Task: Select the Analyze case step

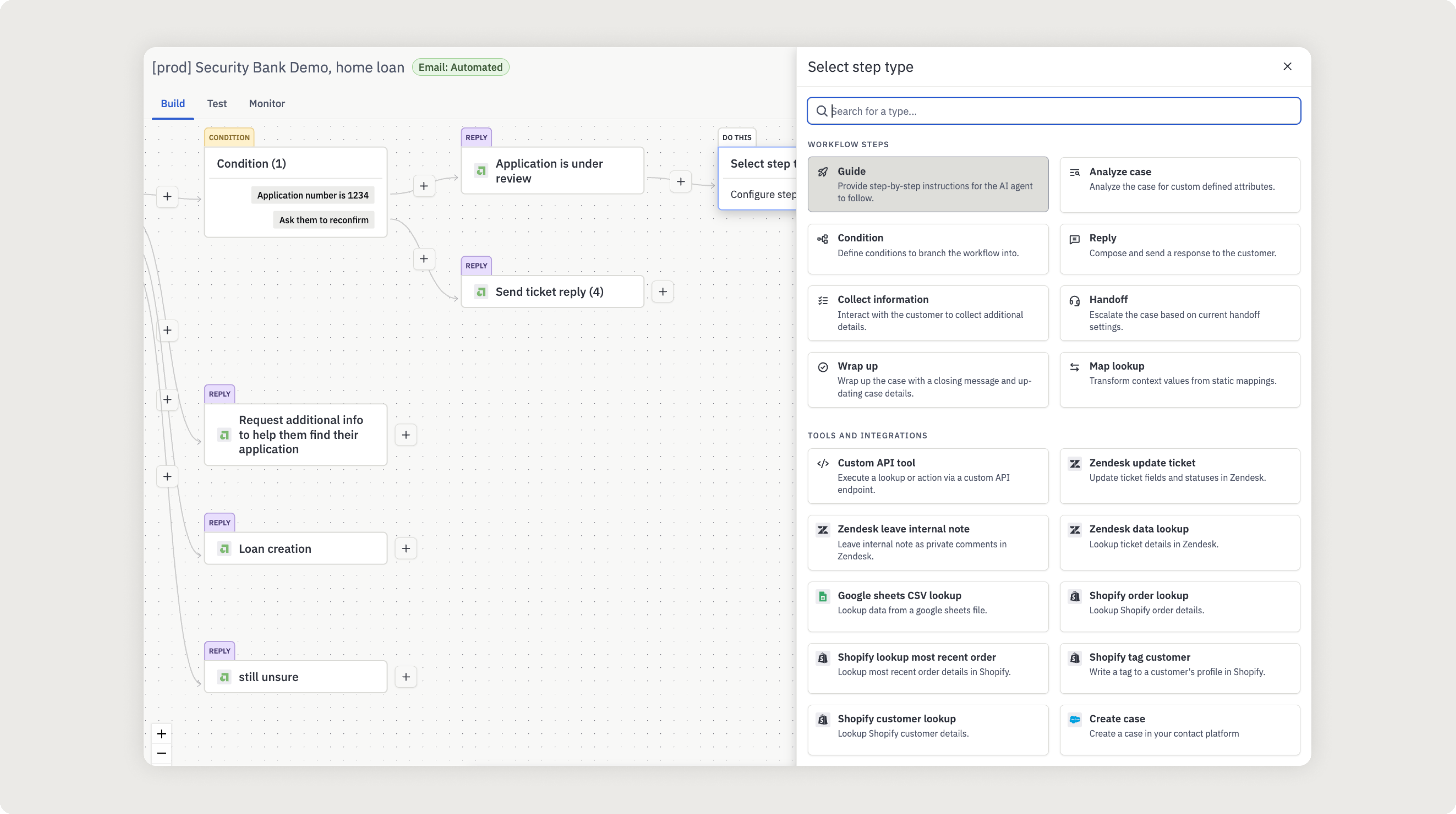Action: coord(1179,184)
